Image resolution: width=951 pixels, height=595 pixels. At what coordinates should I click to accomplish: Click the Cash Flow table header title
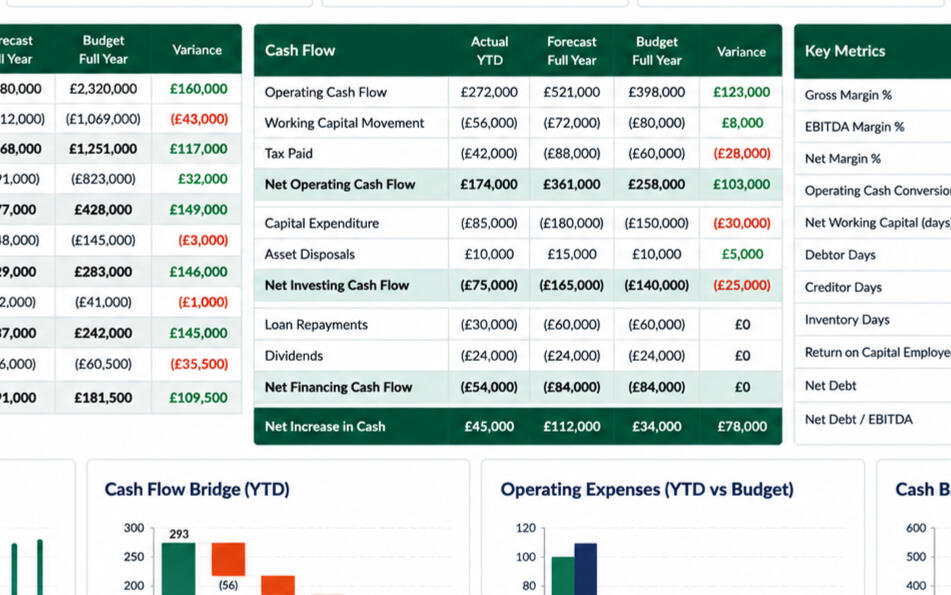pyautogui.click(x=300, y=50)
